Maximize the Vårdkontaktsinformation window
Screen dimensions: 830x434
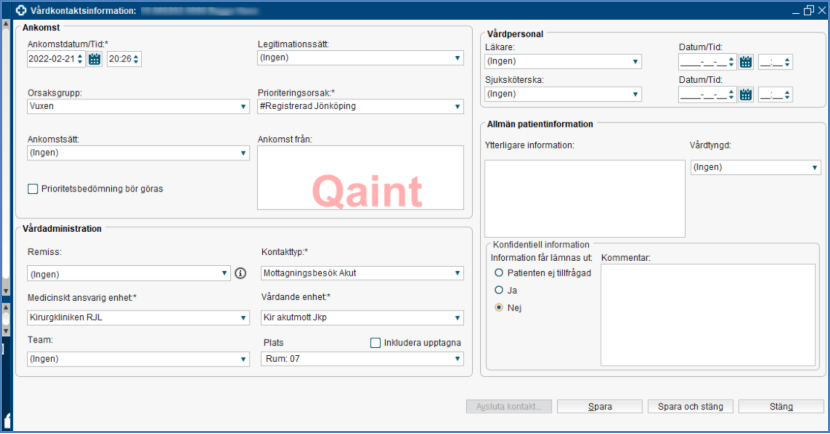coord(796,9)
